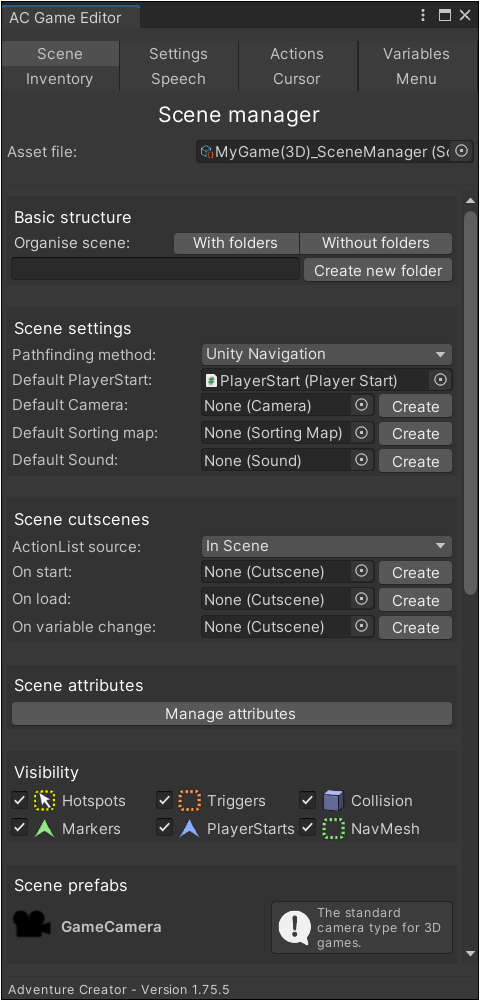This screenshot has width=480, height=1001.
Task: Switch to the Settings tab
Action: point(178,54)
